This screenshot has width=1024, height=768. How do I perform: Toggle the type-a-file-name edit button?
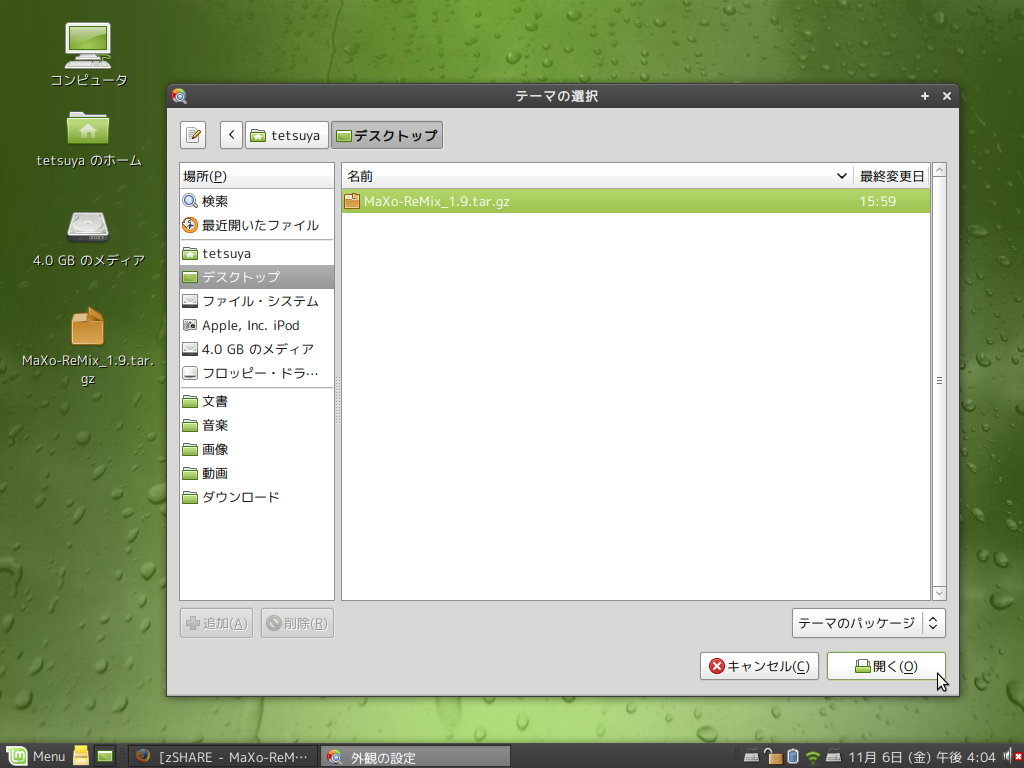193,135
